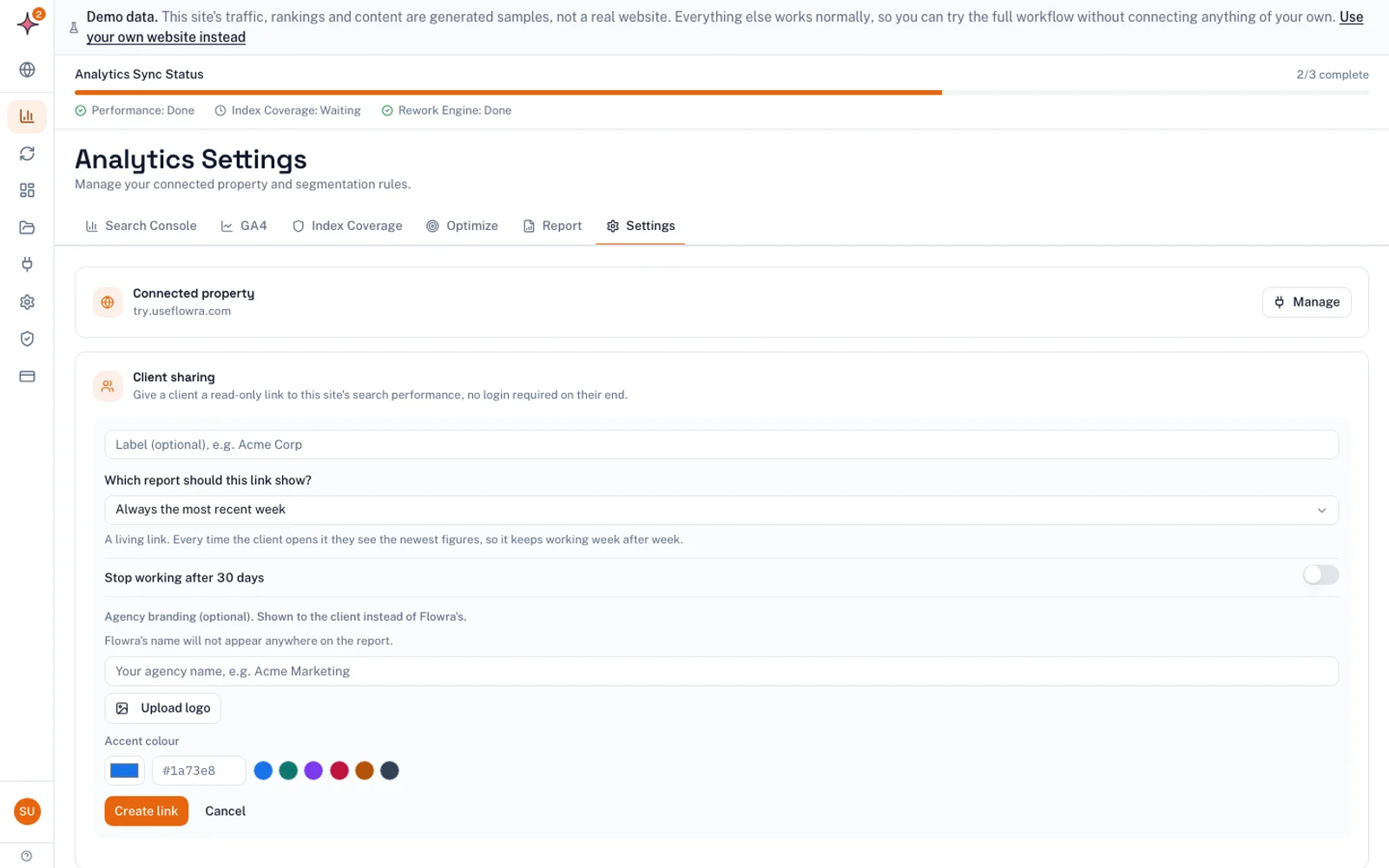Switch to the Search Console tab
This screenshot has width=1389, height=868.
point(142,226)
